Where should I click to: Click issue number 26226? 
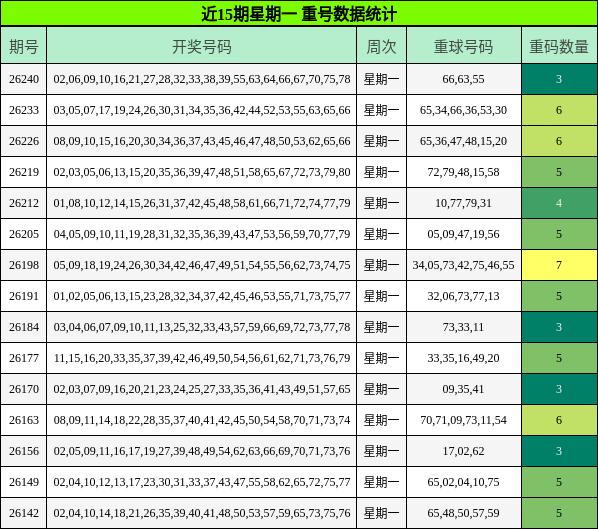pyautogui.click(x=24, y=141)
